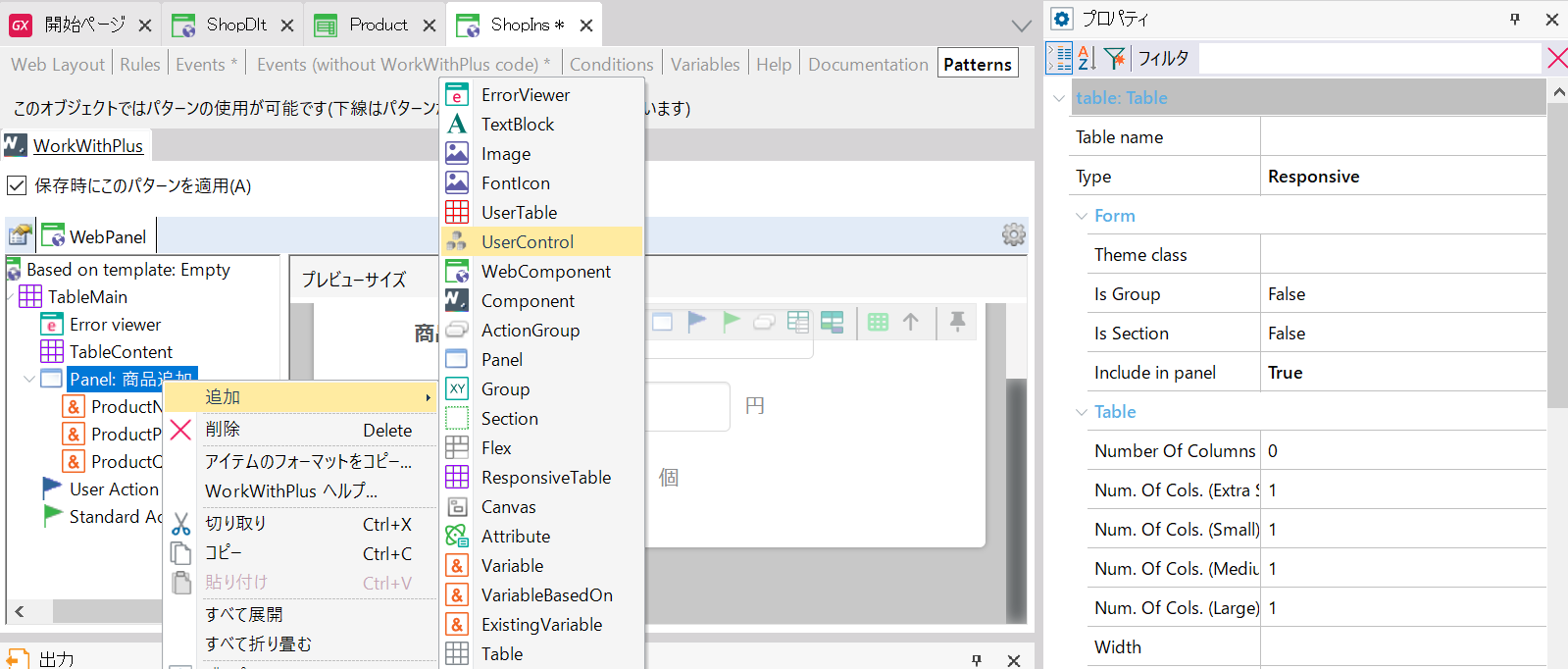Click the Table name property value field

1403,137
